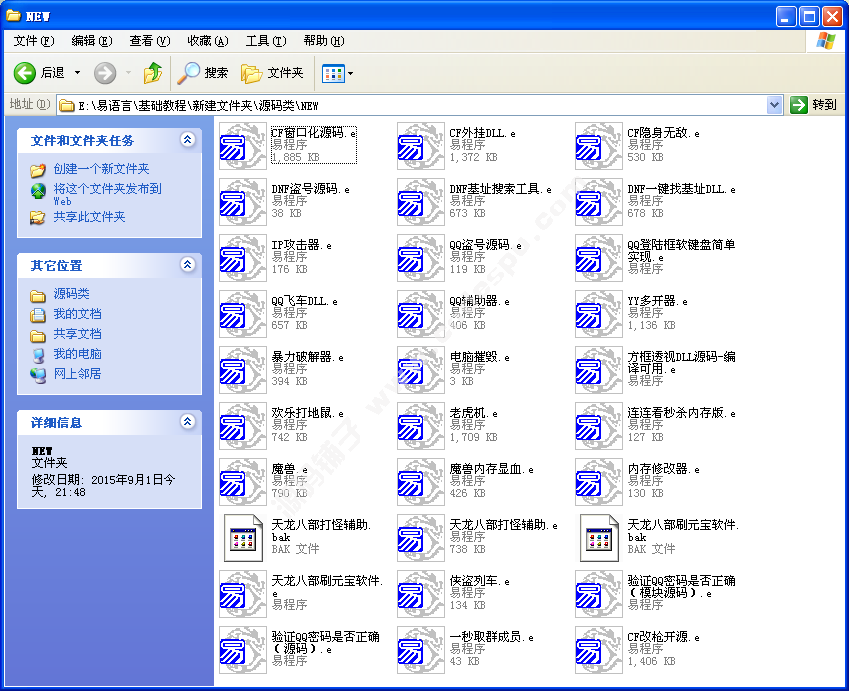The height and width of the screenshot is (691, 849).
Task: Click the 转到 Go button
Action: [x=814, y=105]
